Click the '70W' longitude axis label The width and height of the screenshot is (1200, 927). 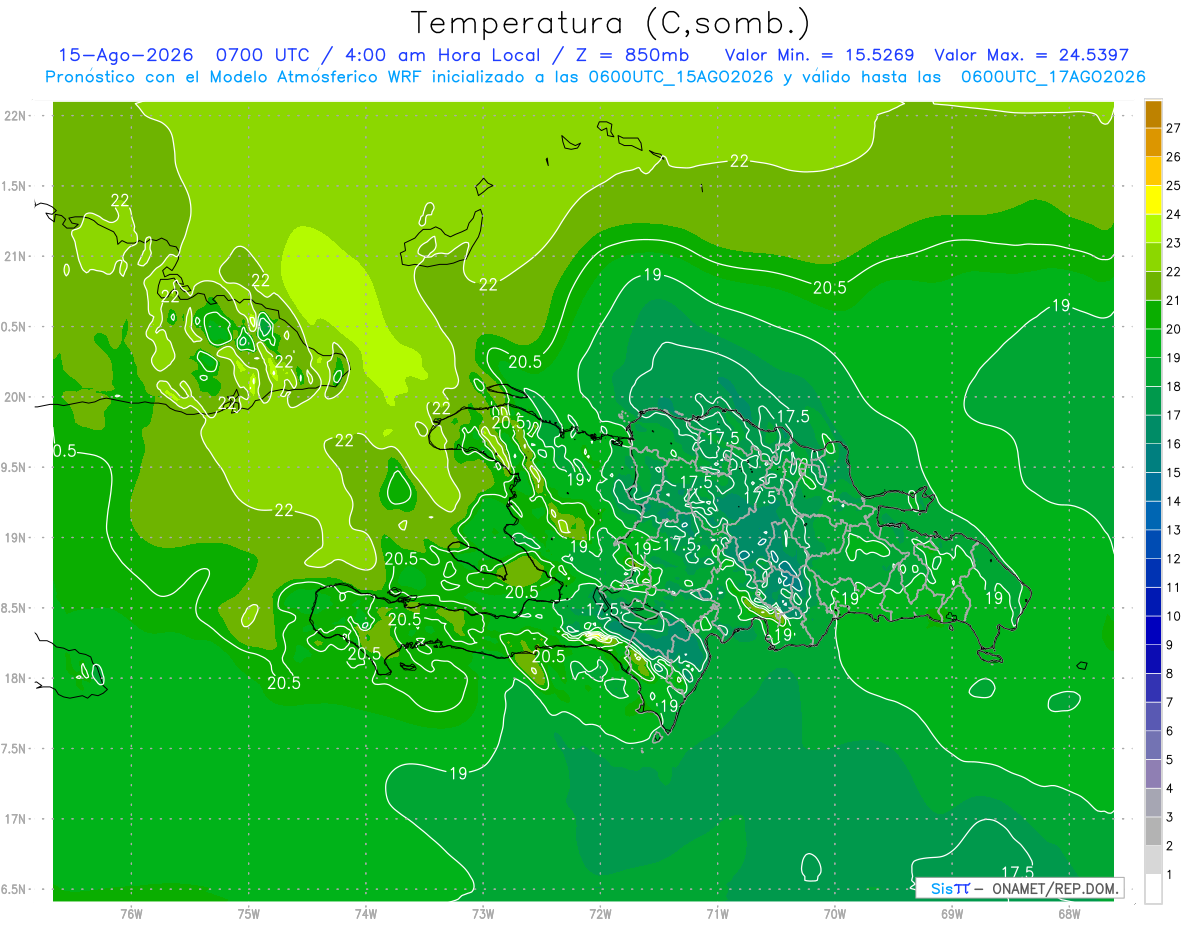tap(835, 914)
